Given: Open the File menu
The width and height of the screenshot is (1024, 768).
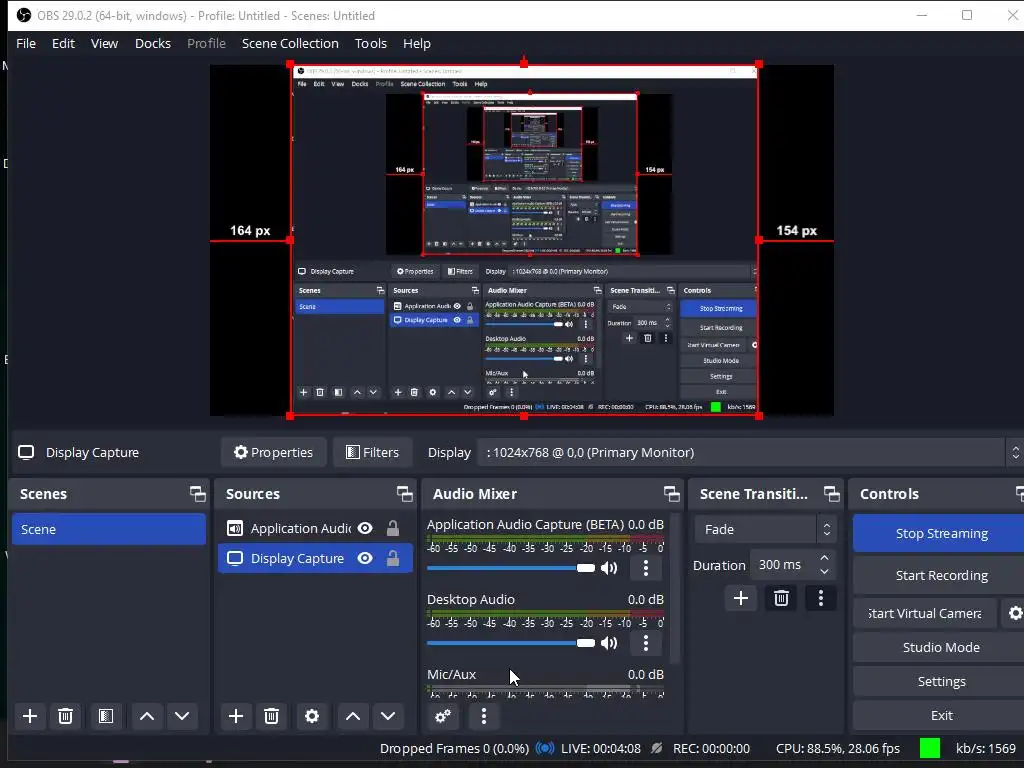Looking at the screenshot, I should point(26,44).
